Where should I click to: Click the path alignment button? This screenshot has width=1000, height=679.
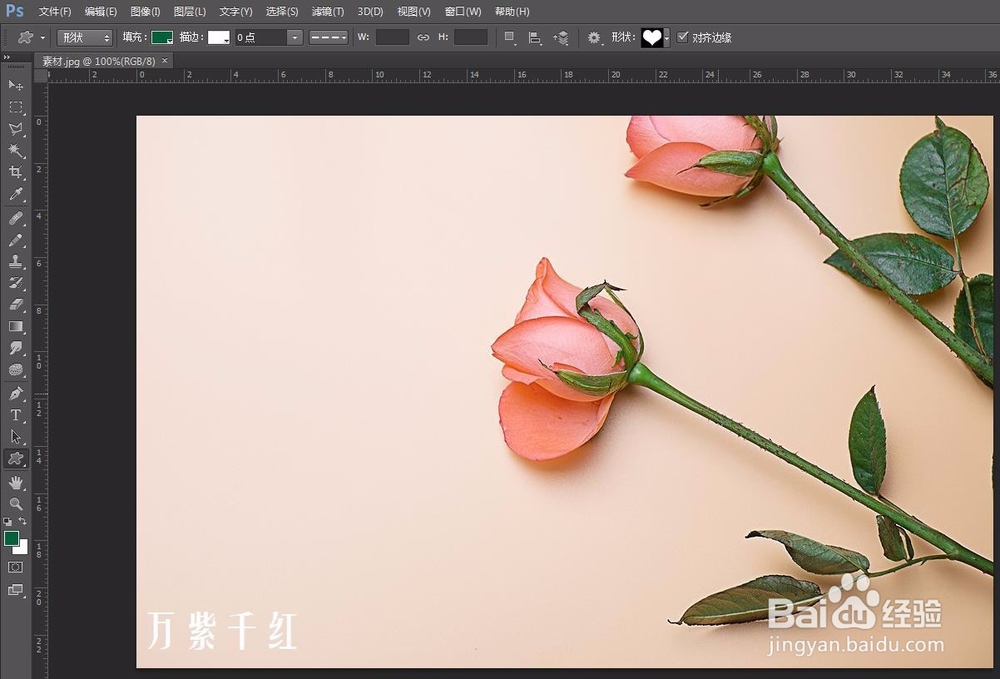(x=535, y=37)
